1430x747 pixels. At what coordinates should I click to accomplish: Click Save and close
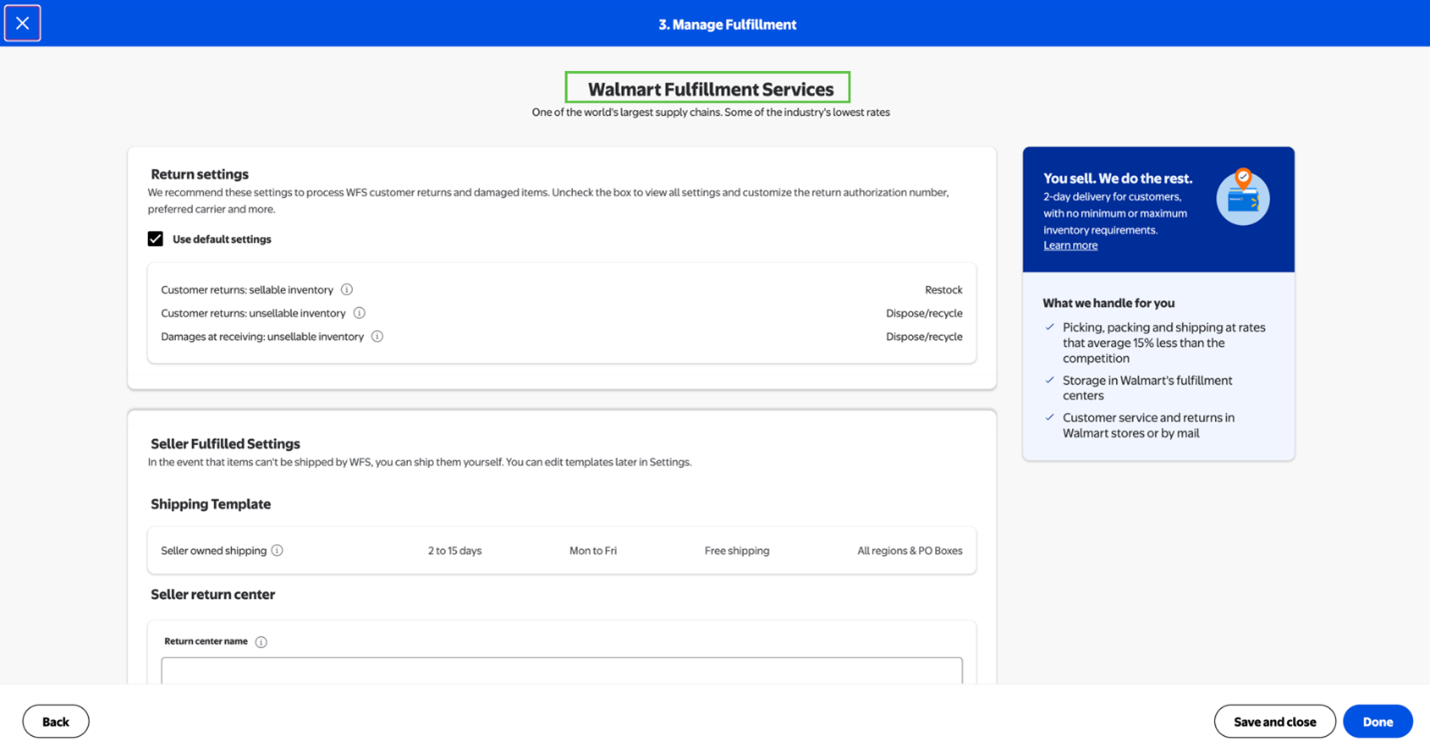(x=1275, y=722)
